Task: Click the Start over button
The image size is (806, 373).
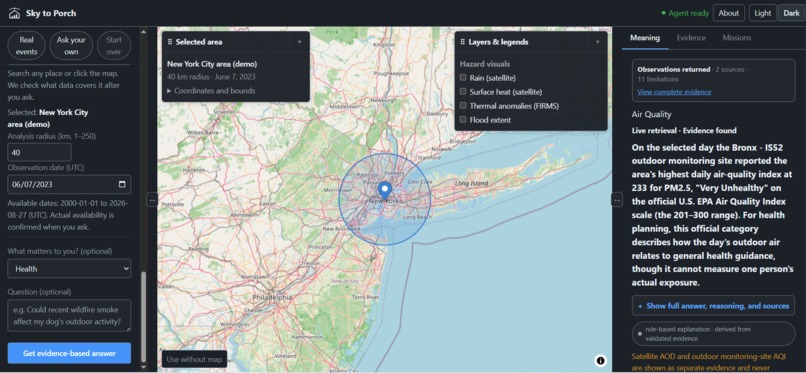Action: 114,46
